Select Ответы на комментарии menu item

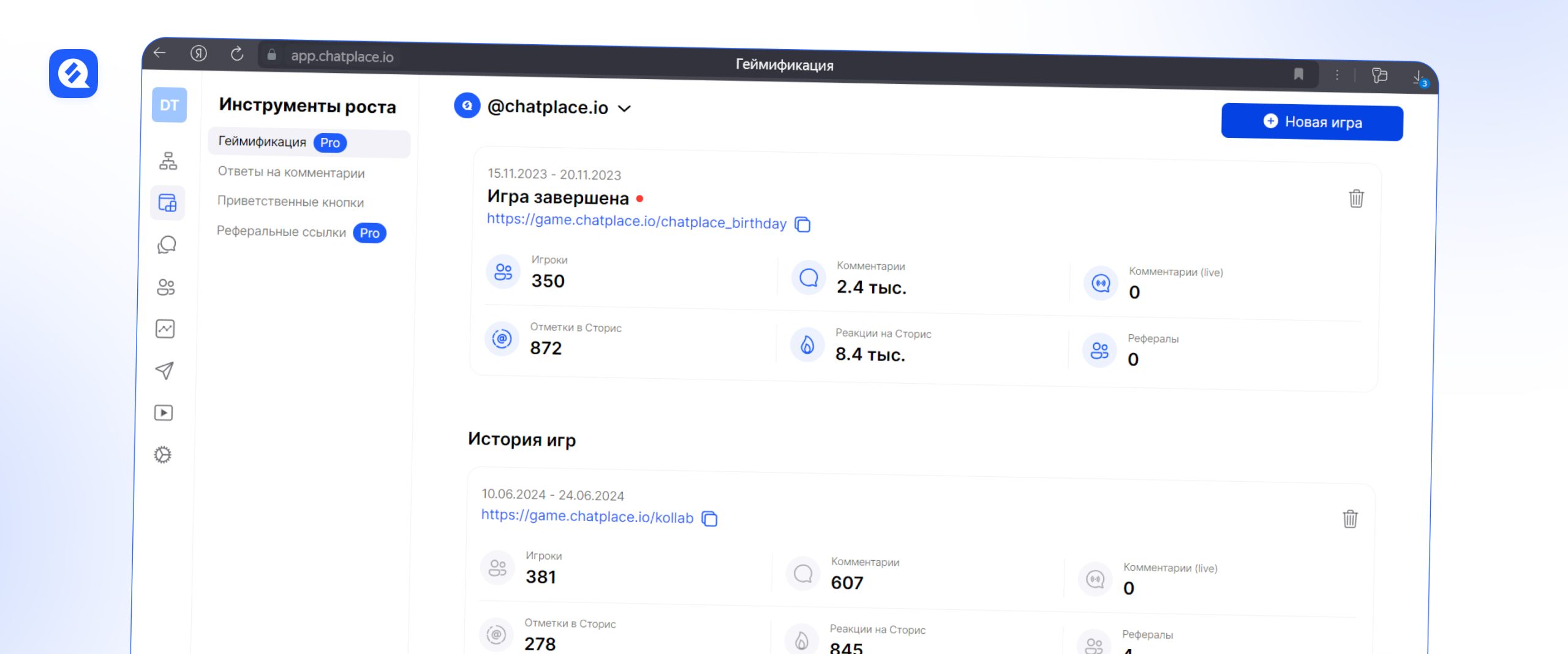tap(291, 172)
